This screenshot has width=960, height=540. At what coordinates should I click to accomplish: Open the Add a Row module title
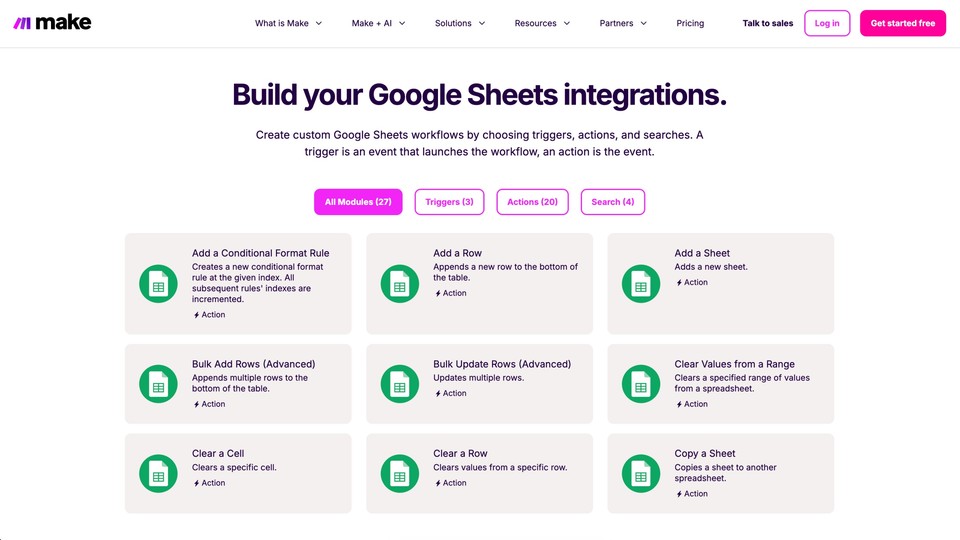(457, 253)
